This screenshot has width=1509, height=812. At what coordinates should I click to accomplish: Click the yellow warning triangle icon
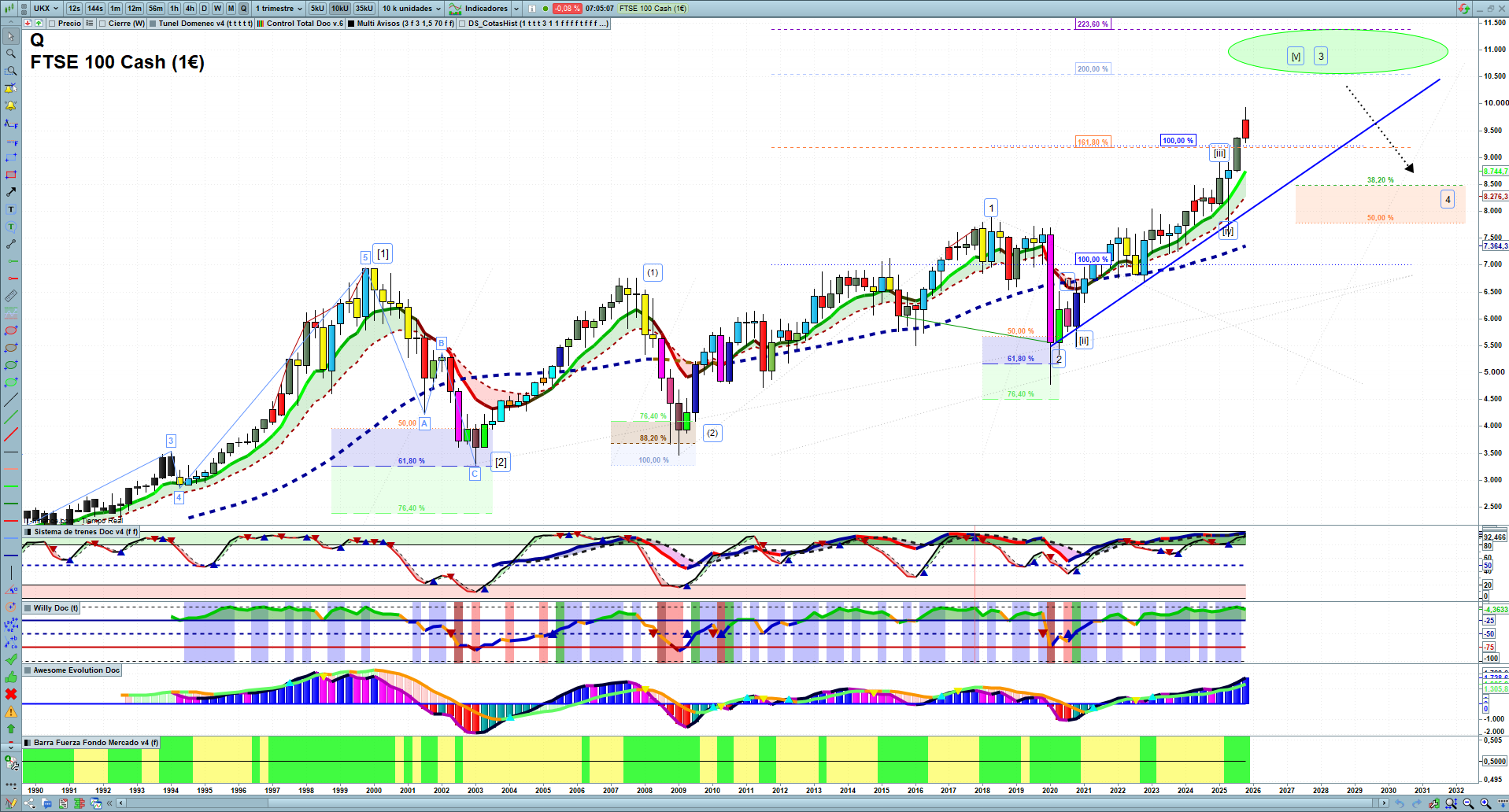(11, 711)
